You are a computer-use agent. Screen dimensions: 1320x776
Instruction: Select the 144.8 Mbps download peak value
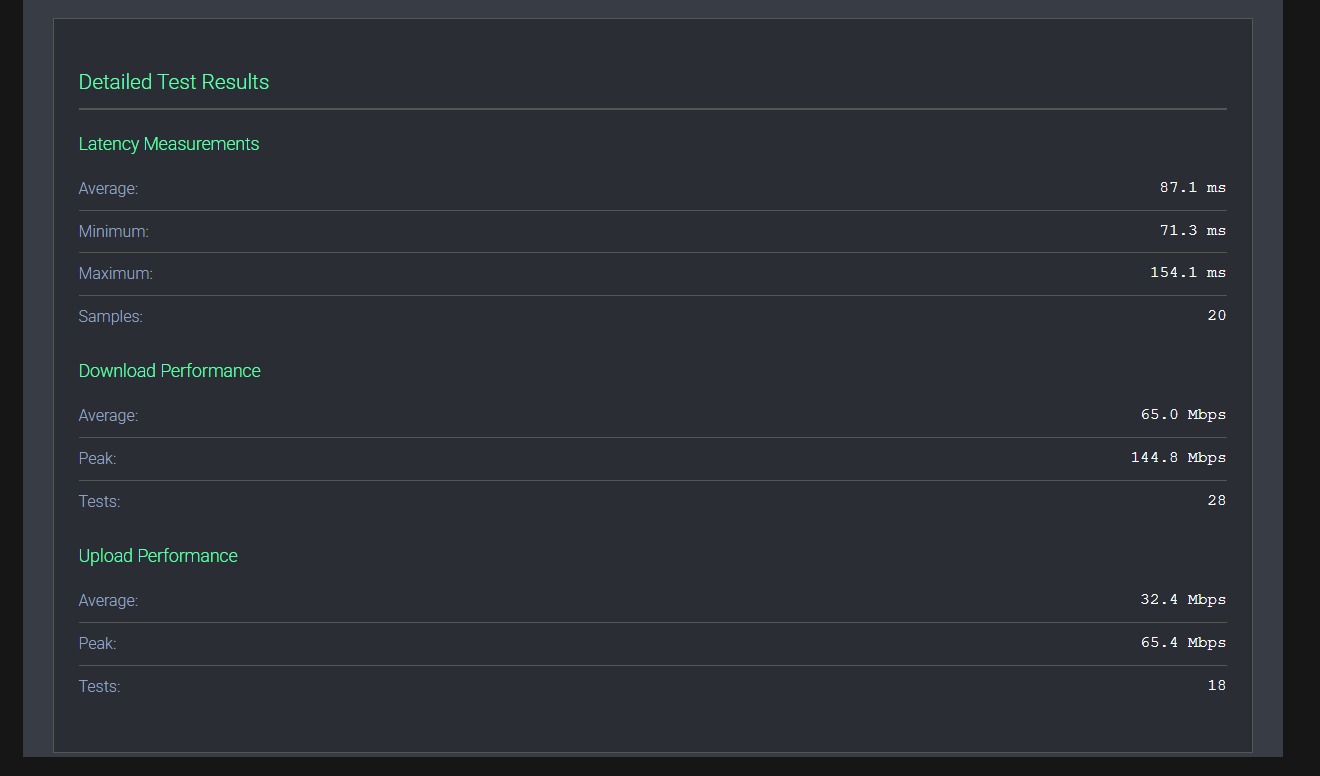point(1178,458)
